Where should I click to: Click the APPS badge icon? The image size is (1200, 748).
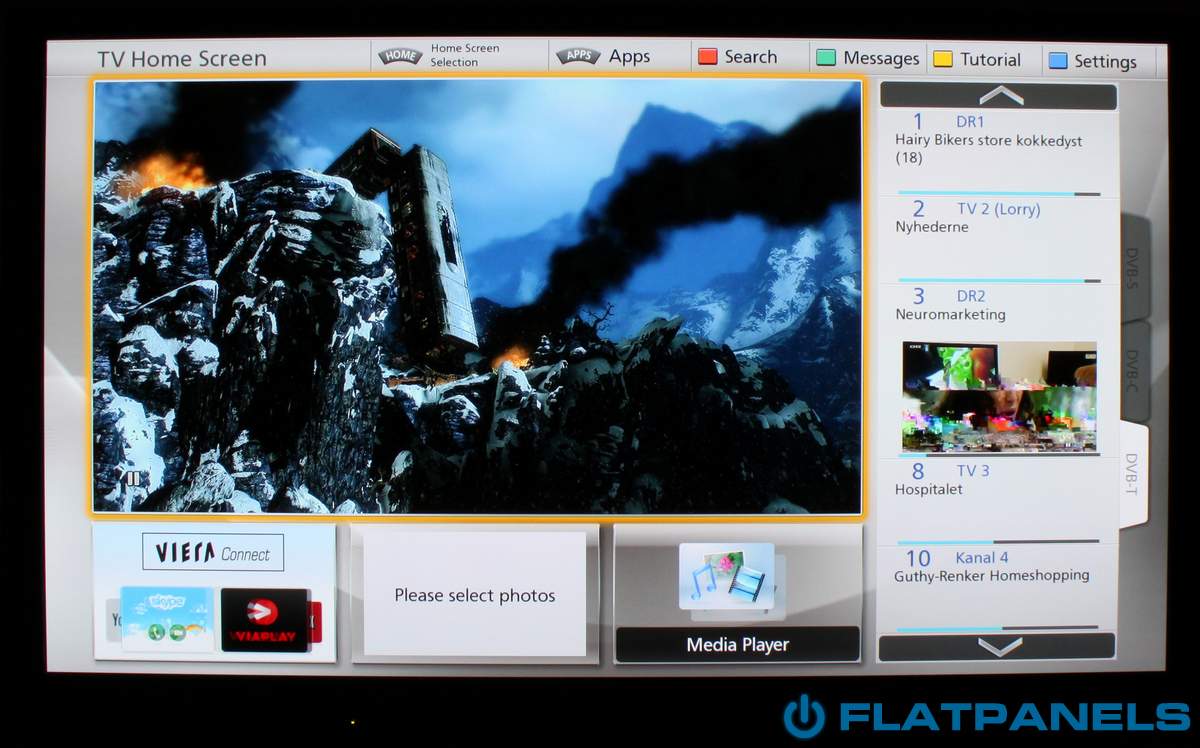click(578, 56)
